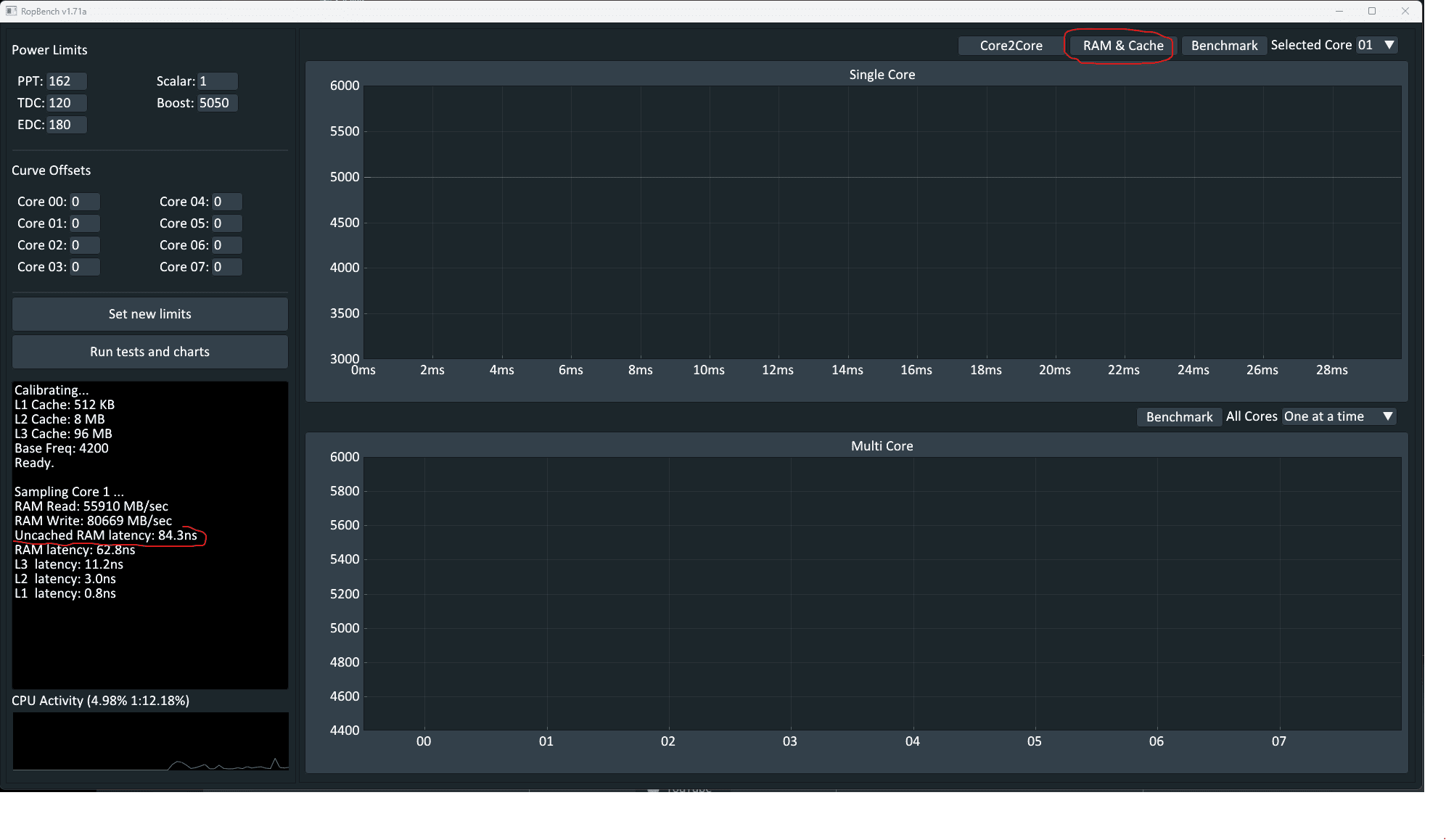Screen dimensions: 1446x840
Task: Expand the Selected Core dropdown
Action: coord(1376,45)
